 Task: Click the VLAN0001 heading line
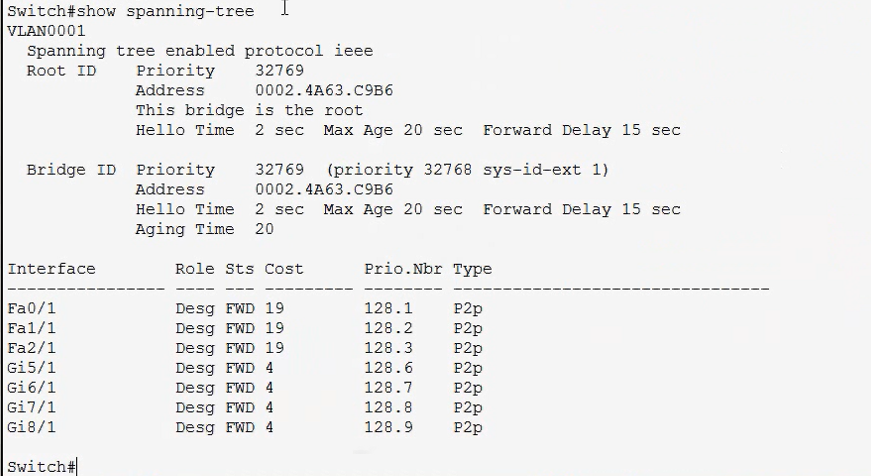47,31
